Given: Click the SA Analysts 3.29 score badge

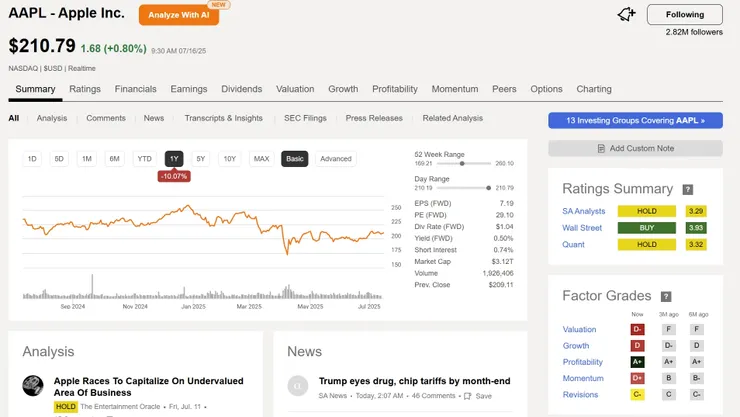Looking at the screenshot, I should click(696, 211).
